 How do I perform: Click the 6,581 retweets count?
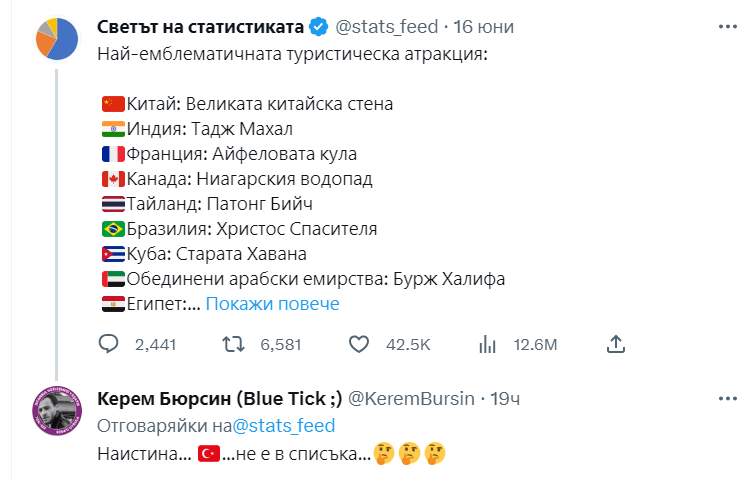tap(280, 345)
